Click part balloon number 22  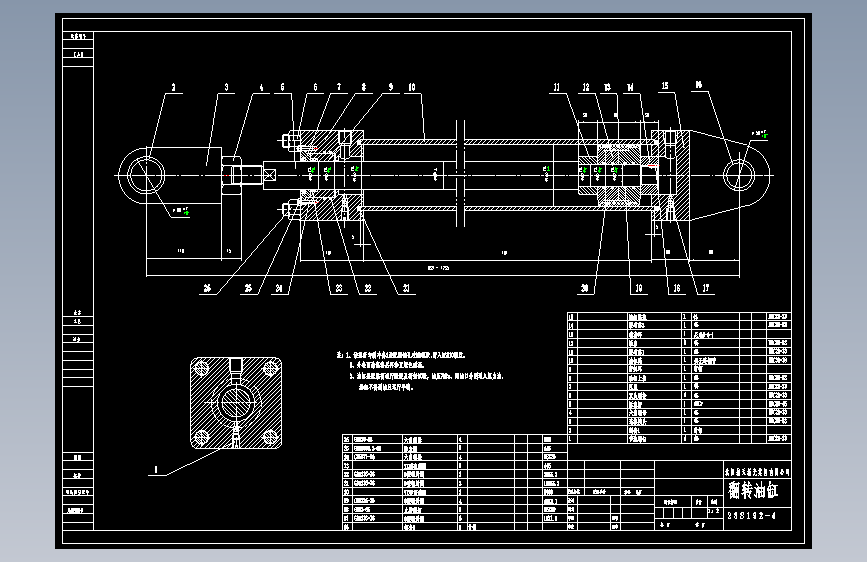tap(368, 288)
